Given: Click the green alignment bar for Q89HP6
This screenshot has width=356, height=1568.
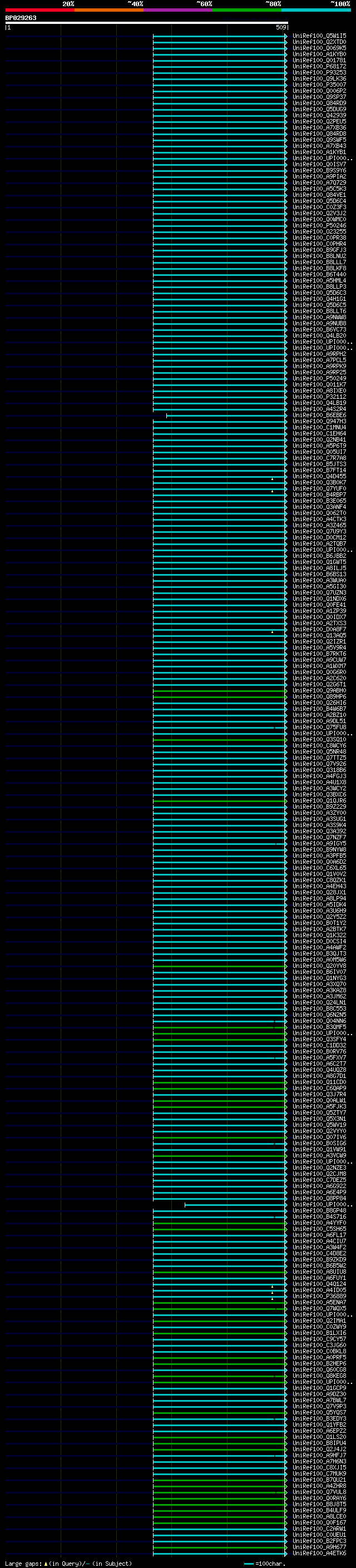Looking at the screenshot, I should coord(220,697).
